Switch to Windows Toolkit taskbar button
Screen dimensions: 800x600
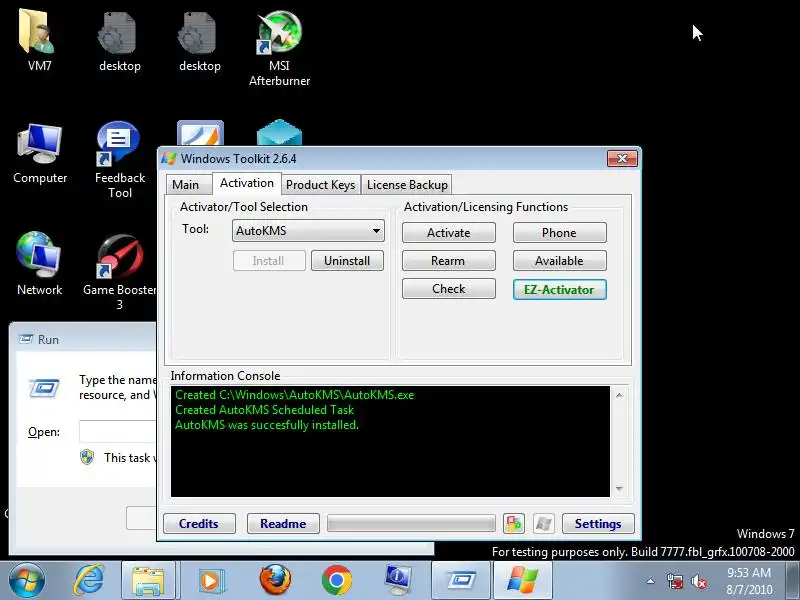(x=522, y=581)
